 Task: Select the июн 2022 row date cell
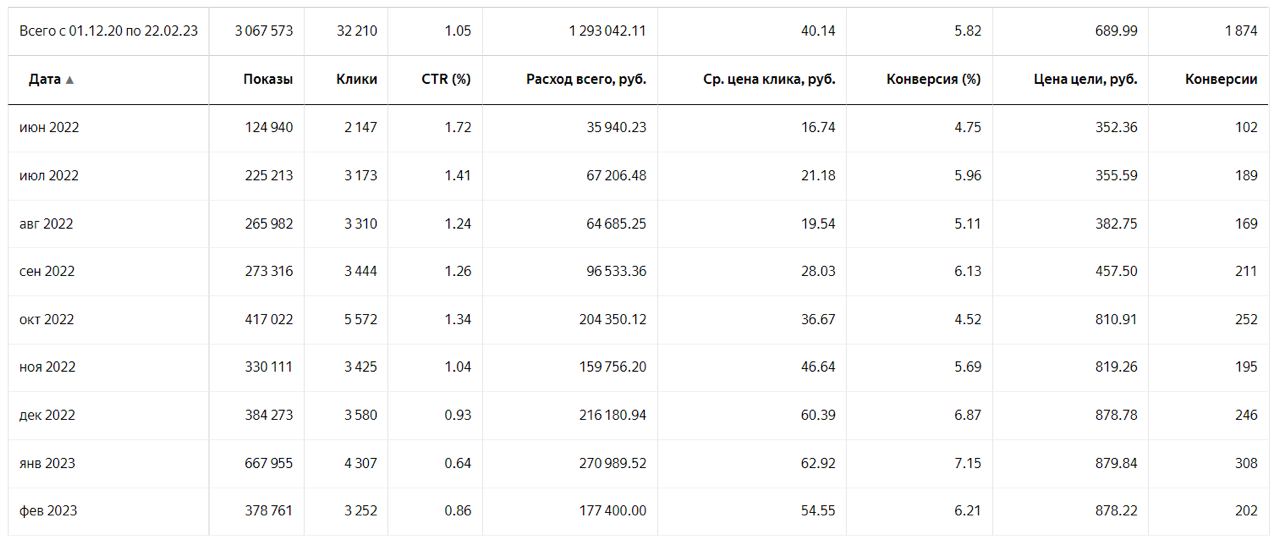point(49,128)
